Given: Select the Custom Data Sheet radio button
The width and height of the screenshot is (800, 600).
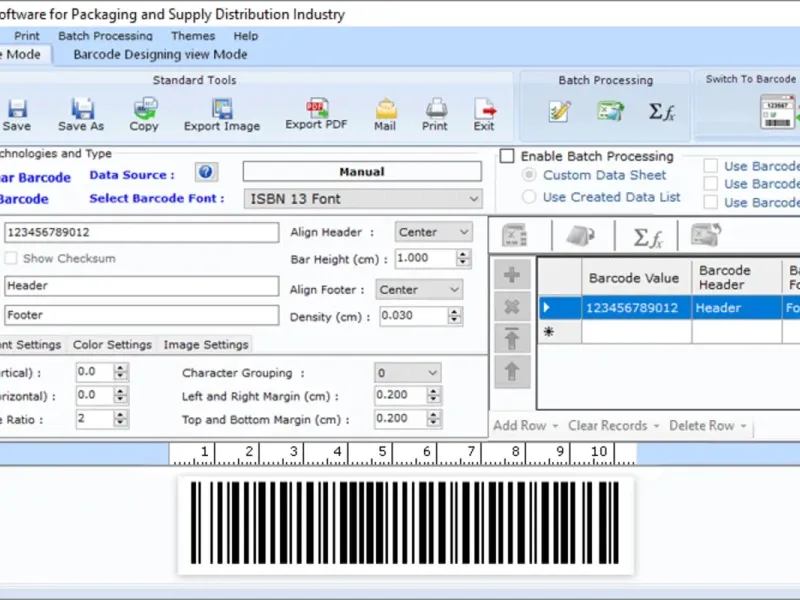Looking at the screenshot, I should click(529, 175).
